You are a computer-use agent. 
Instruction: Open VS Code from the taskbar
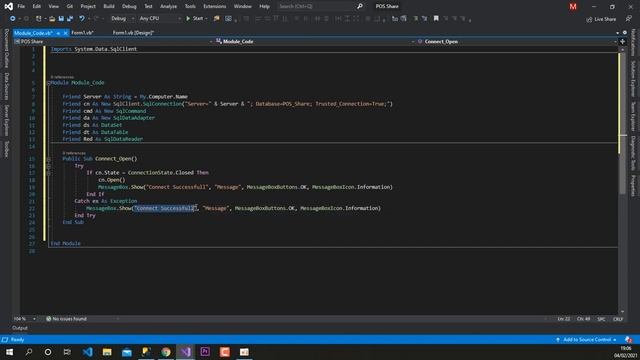point(87,352)
